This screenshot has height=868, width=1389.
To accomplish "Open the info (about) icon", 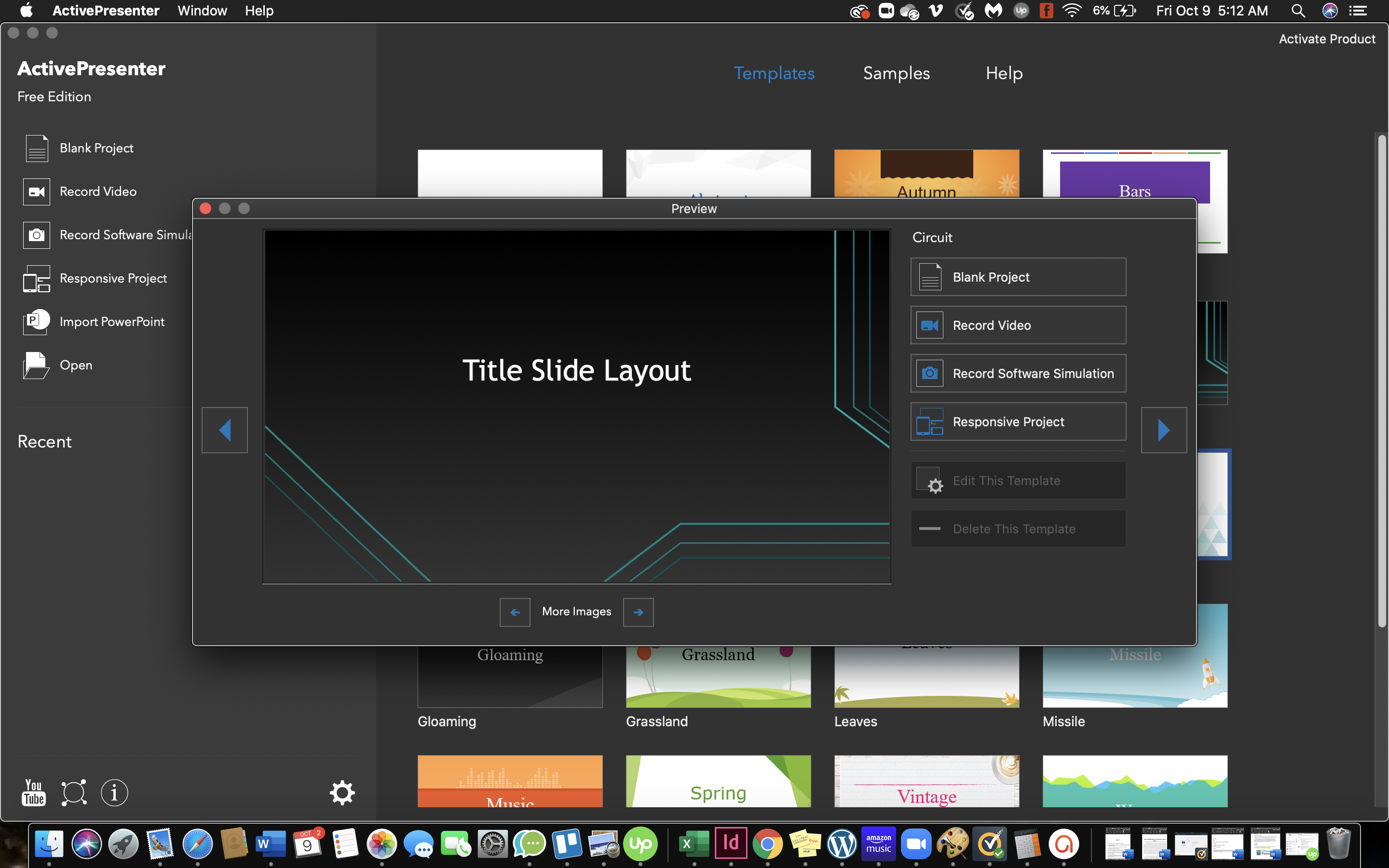I will click(114, 793).
